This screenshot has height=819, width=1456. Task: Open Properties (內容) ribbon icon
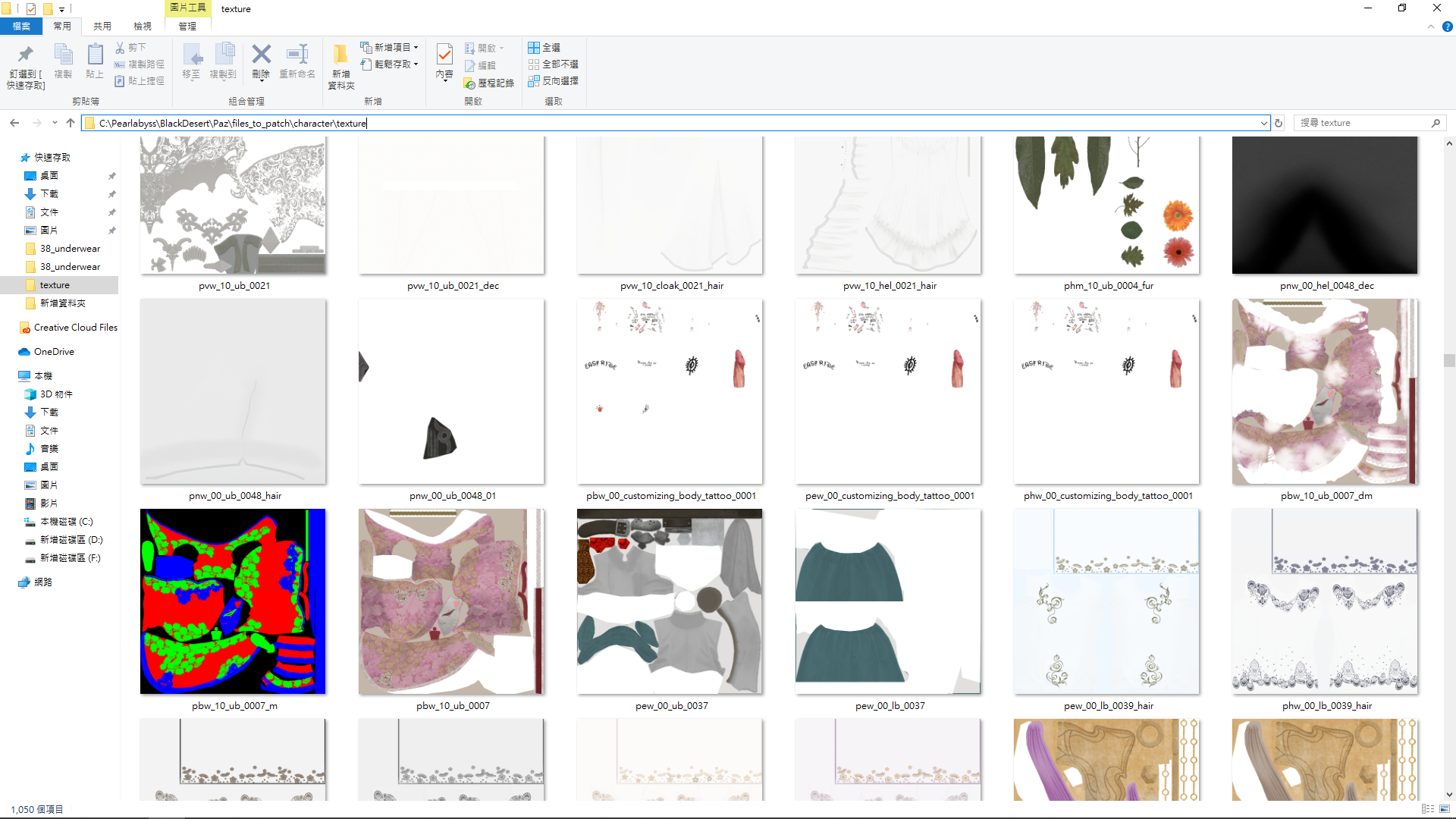coord(444,61)
